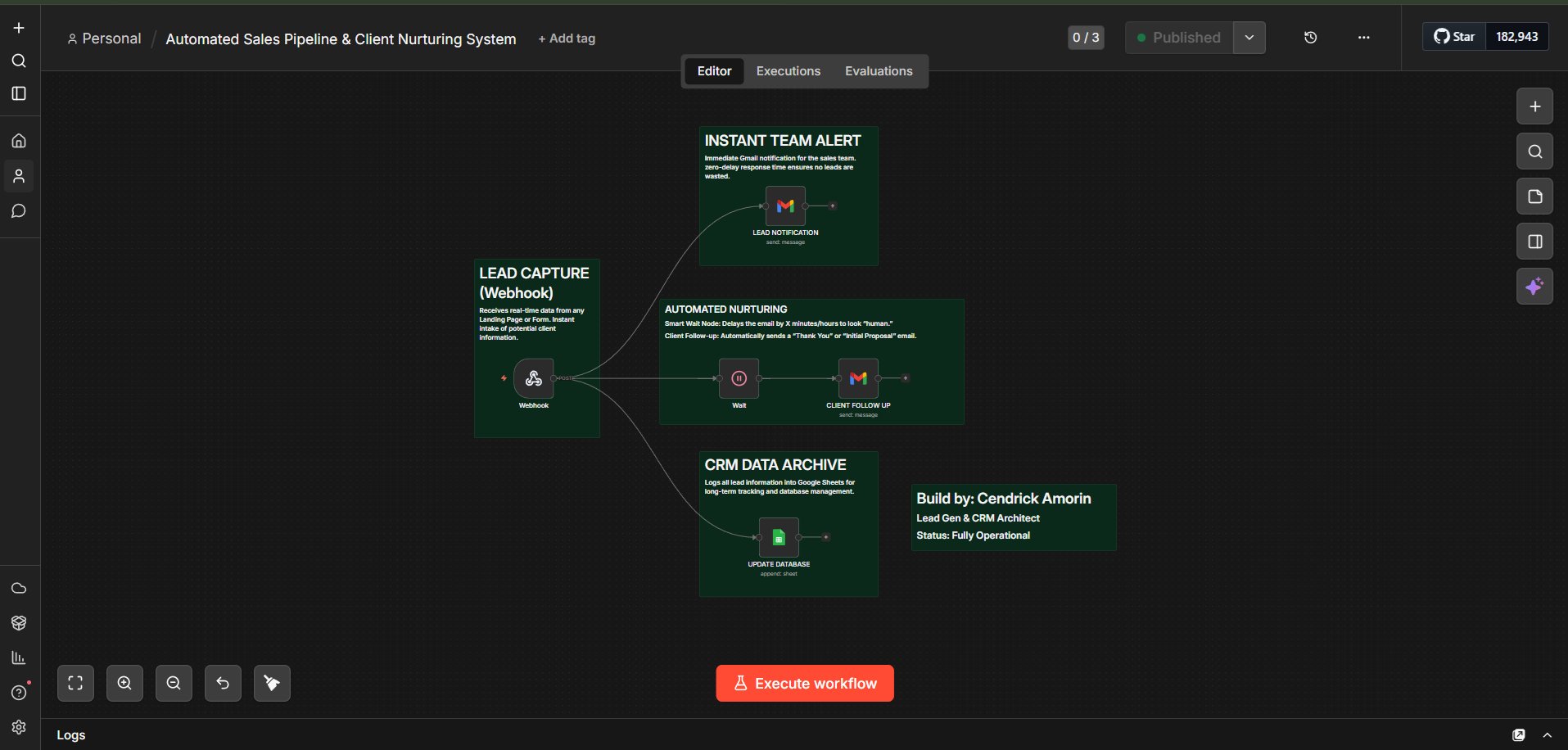Click the Execute workflow button
The width and height of the screenshot is (1568, 750).
(804, 683)
